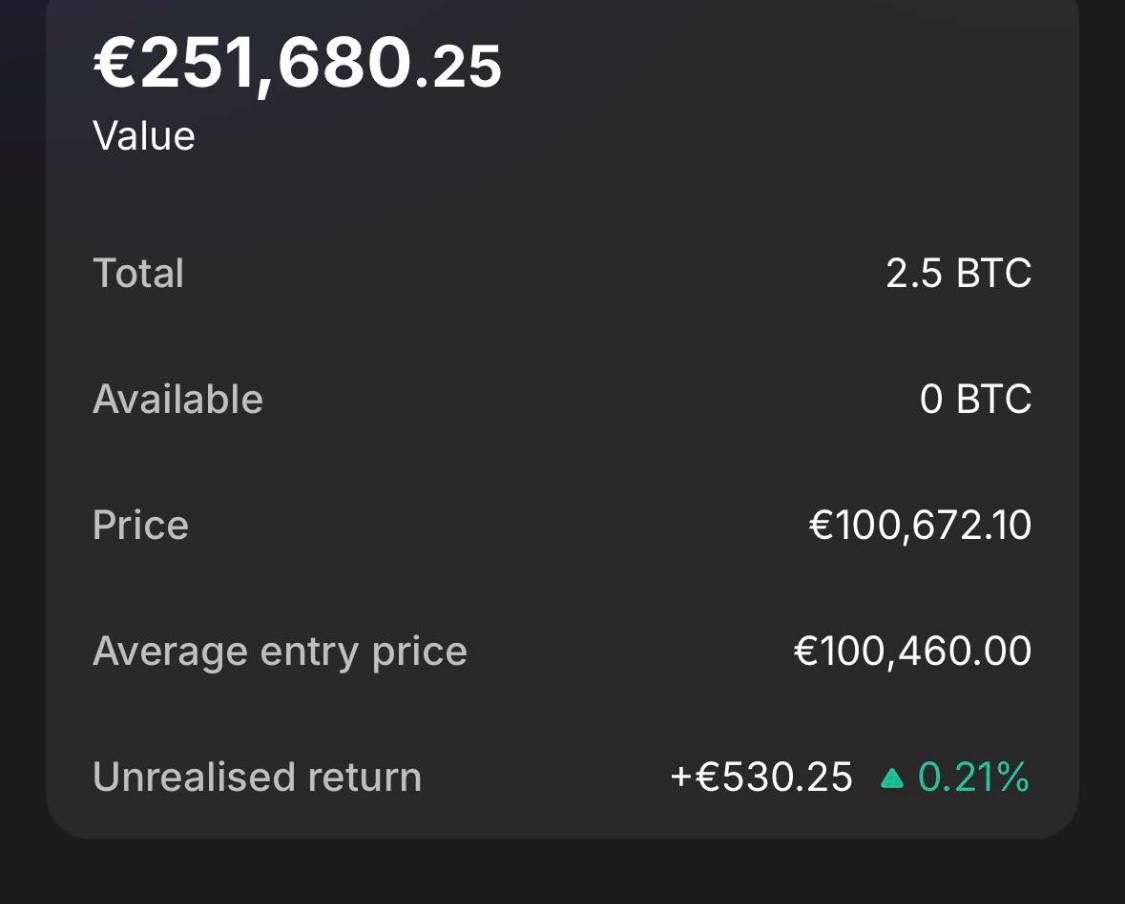Click the Price row label
This screenshot has width=1125, height=904.
[140, 525]
